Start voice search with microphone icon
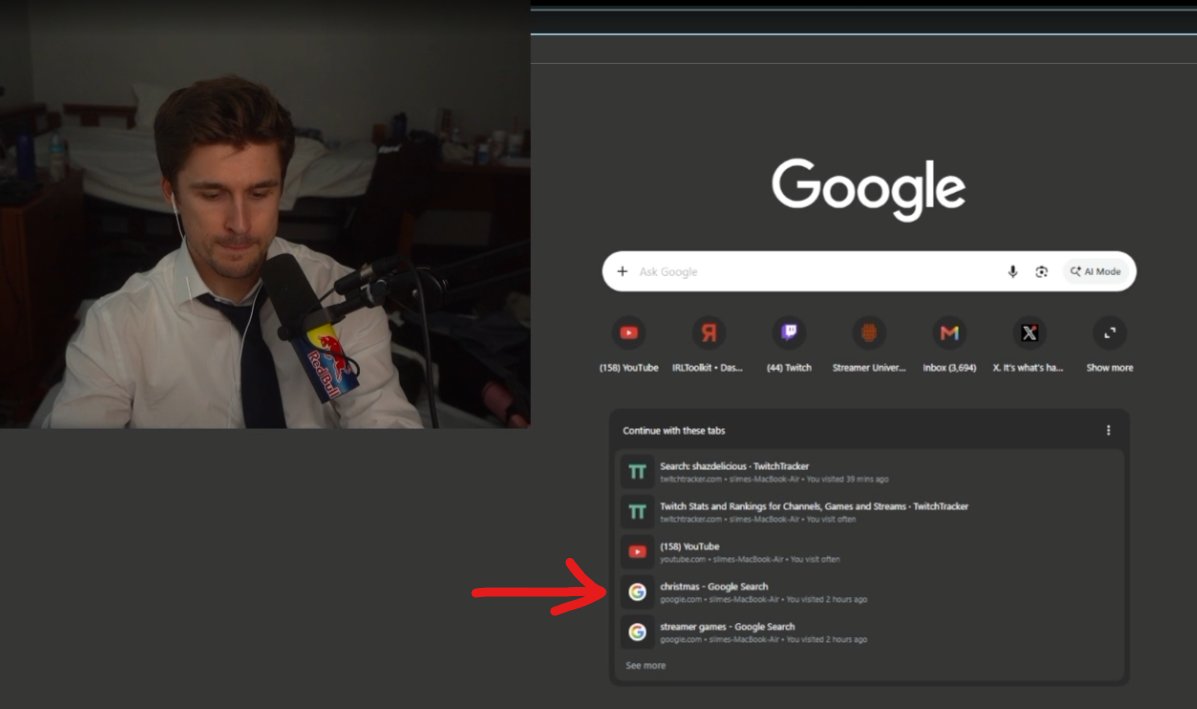This screenshot has height=709, width=1197. click(x=1012, y=272)
